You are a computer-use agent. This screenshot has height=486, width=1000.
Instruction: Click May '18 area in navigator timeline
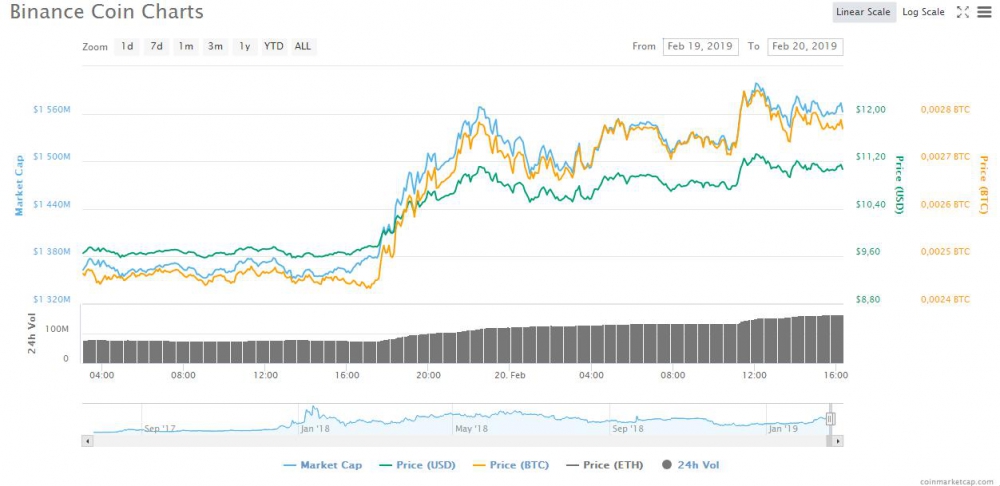471,429
